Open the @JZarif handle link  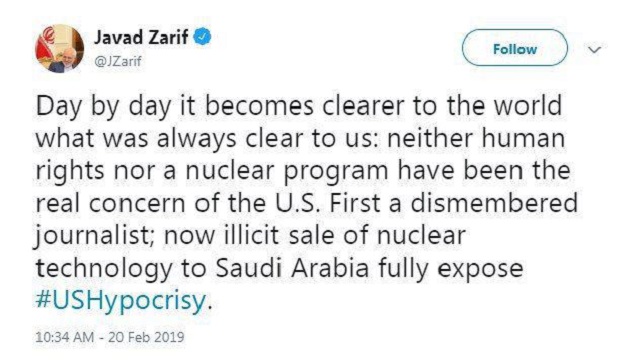tap(118, 61)
